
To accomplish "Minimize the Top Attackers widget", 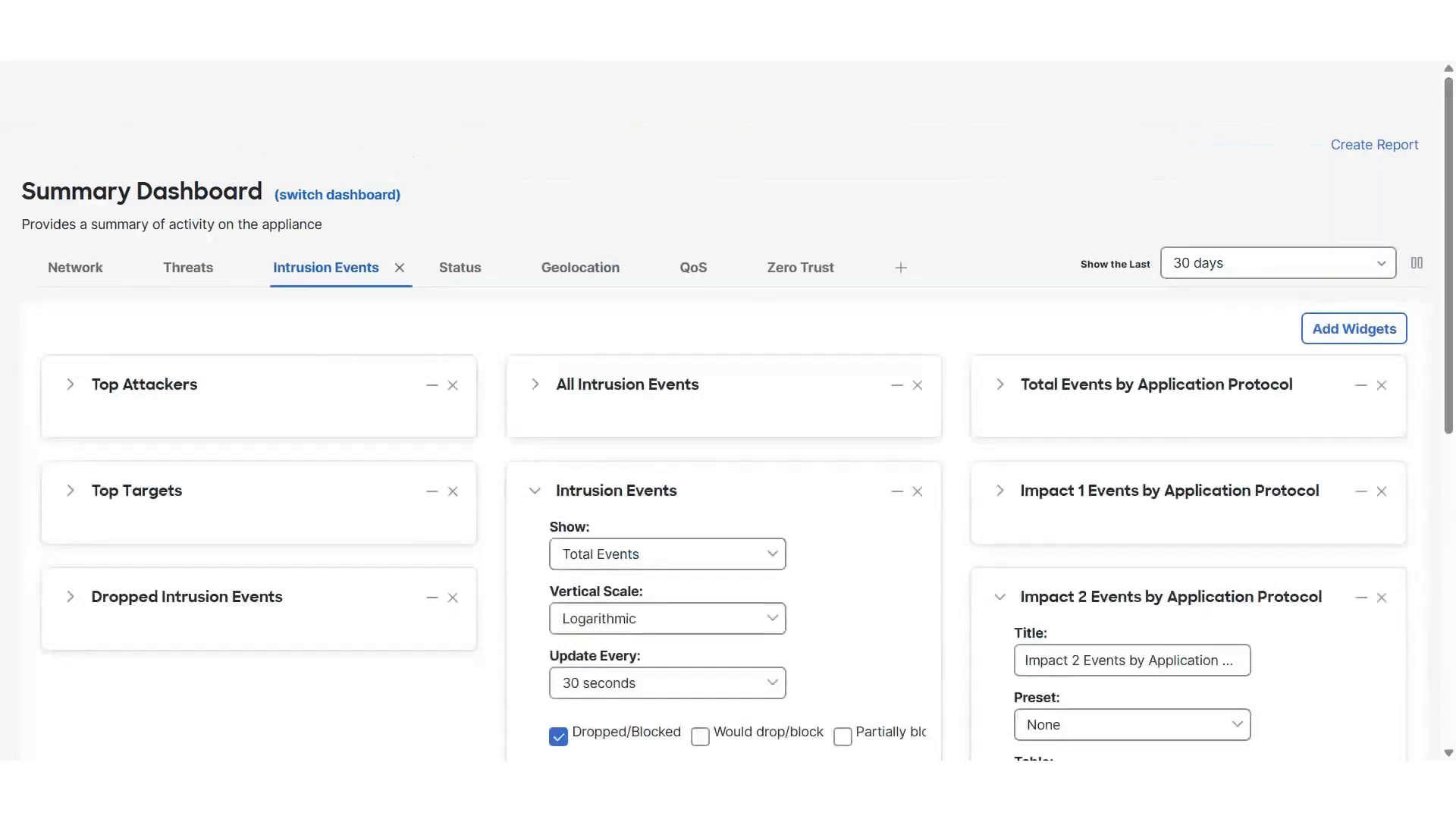I will (x=432, y=385).
